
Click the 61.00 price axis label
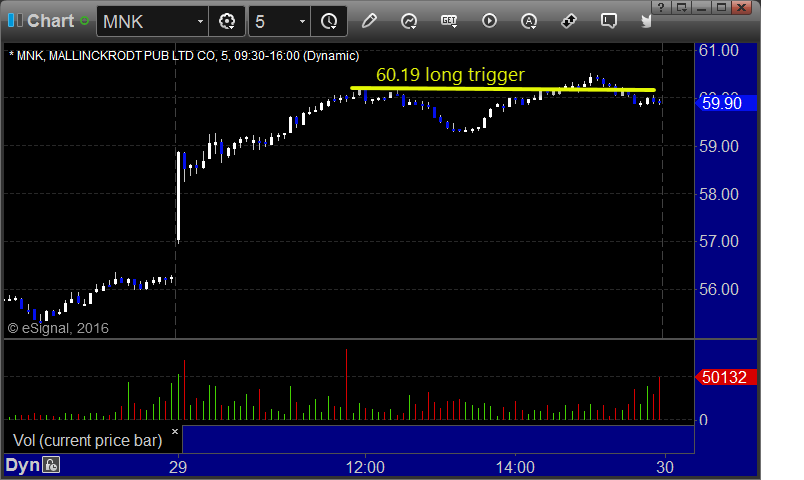coord(719,50)
